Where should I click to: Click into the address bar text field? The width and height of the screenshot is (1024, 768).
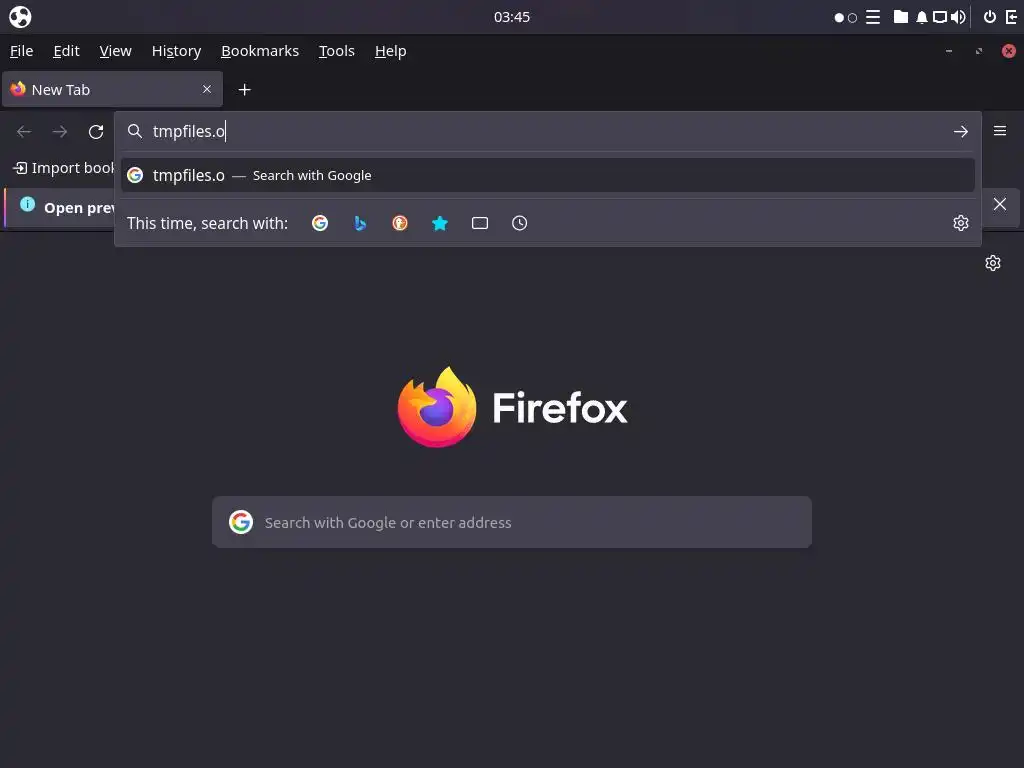[549, 131]
